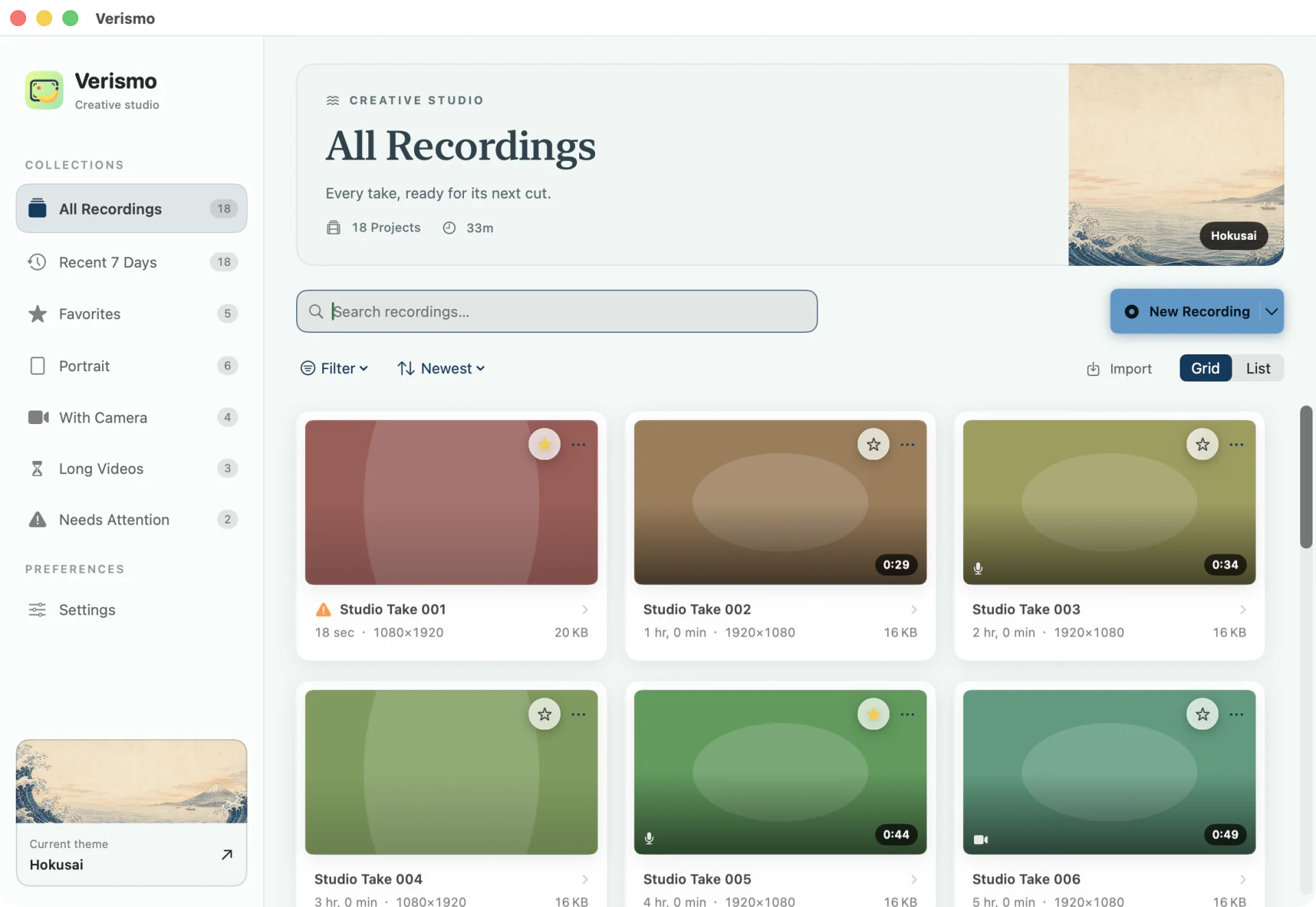This screenshot has width=1316, height=907.
Task: Open Studio Take 003 details chevron
Action: tap(1243, 610)
